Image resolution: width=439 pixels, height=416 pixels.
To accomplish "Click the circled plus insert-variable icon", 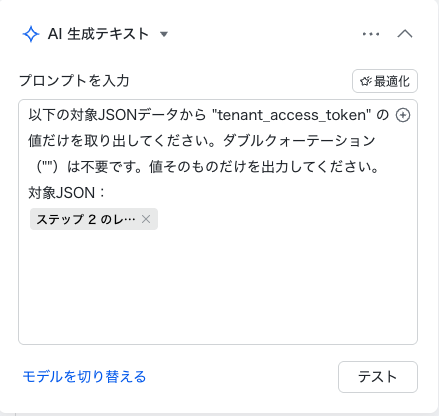I will [x=403, y=115].
